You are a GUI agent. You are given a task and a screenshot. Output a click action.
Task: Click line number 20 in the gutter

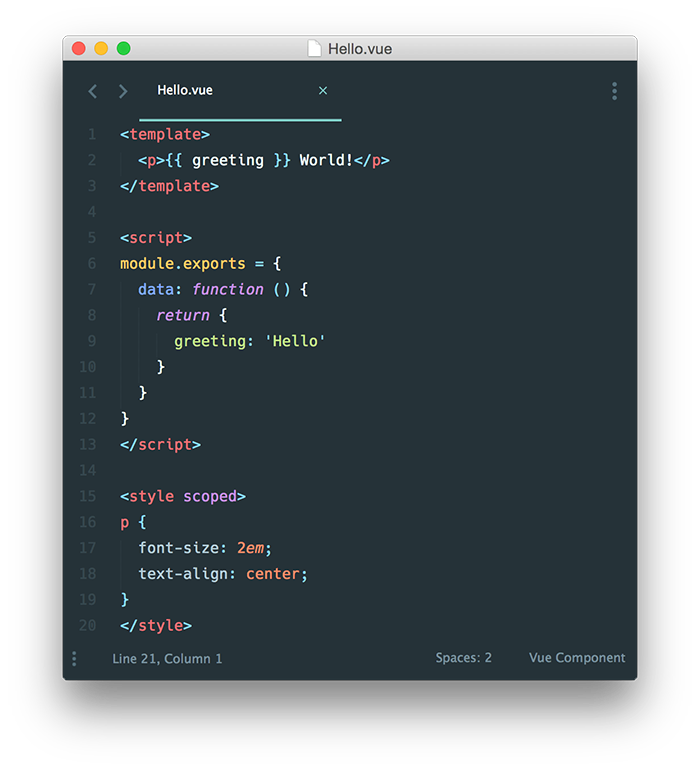click(x=87, y=626)
